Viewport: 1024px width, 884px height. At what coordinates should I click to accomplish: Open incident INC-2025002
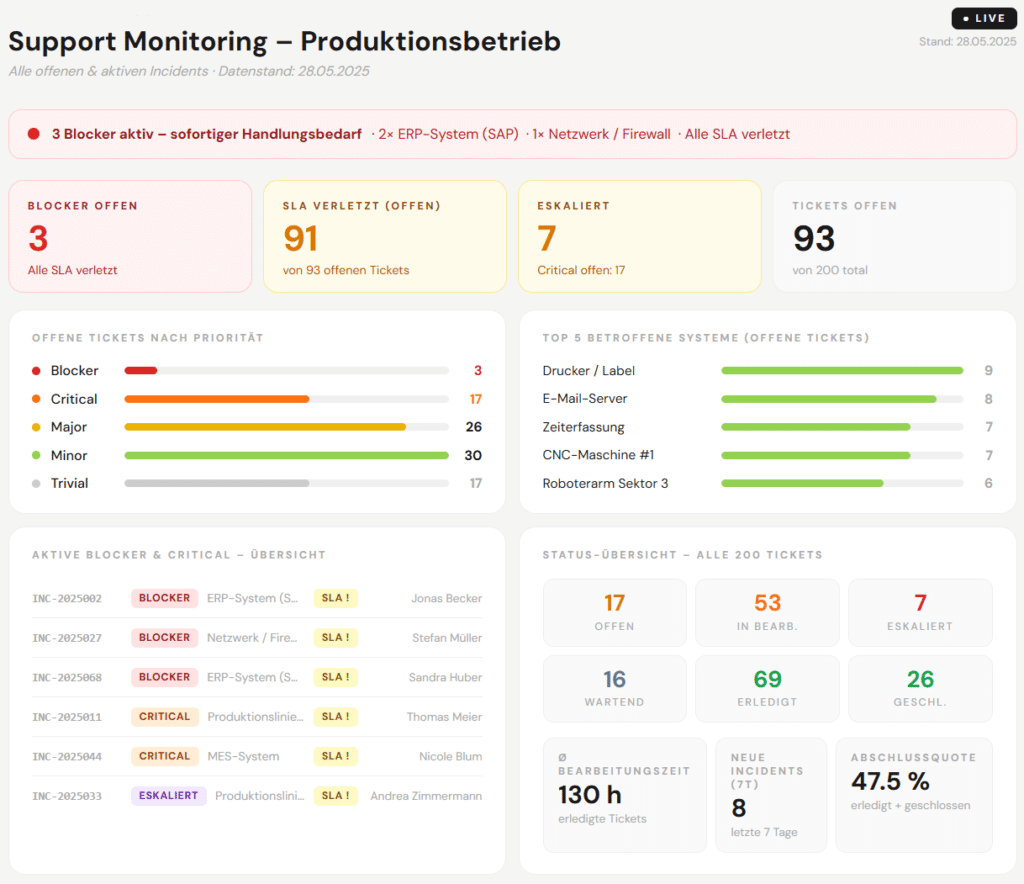coord(257,598)
